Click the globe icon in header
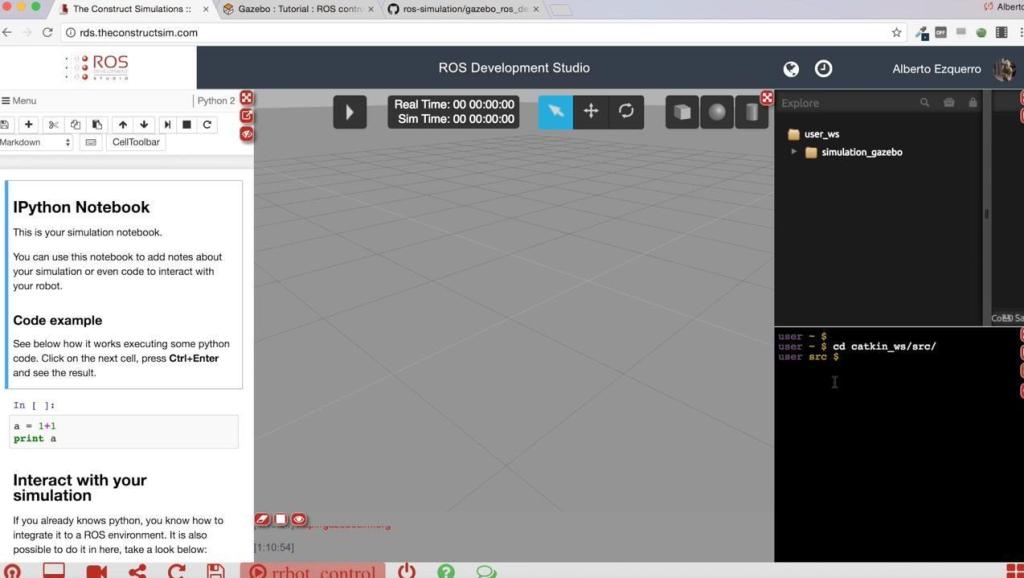 tap(791, 69)
